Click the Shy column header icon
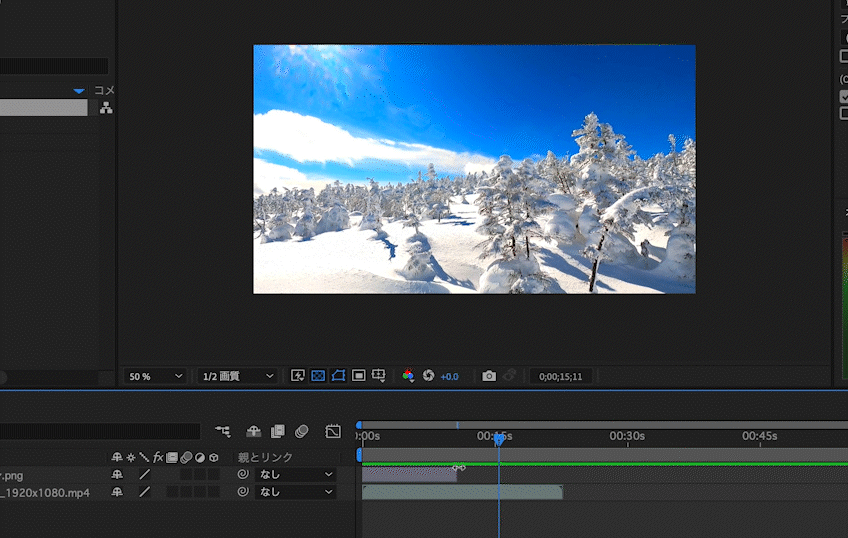This screenshot has width=848, height=538. point(117,457)
